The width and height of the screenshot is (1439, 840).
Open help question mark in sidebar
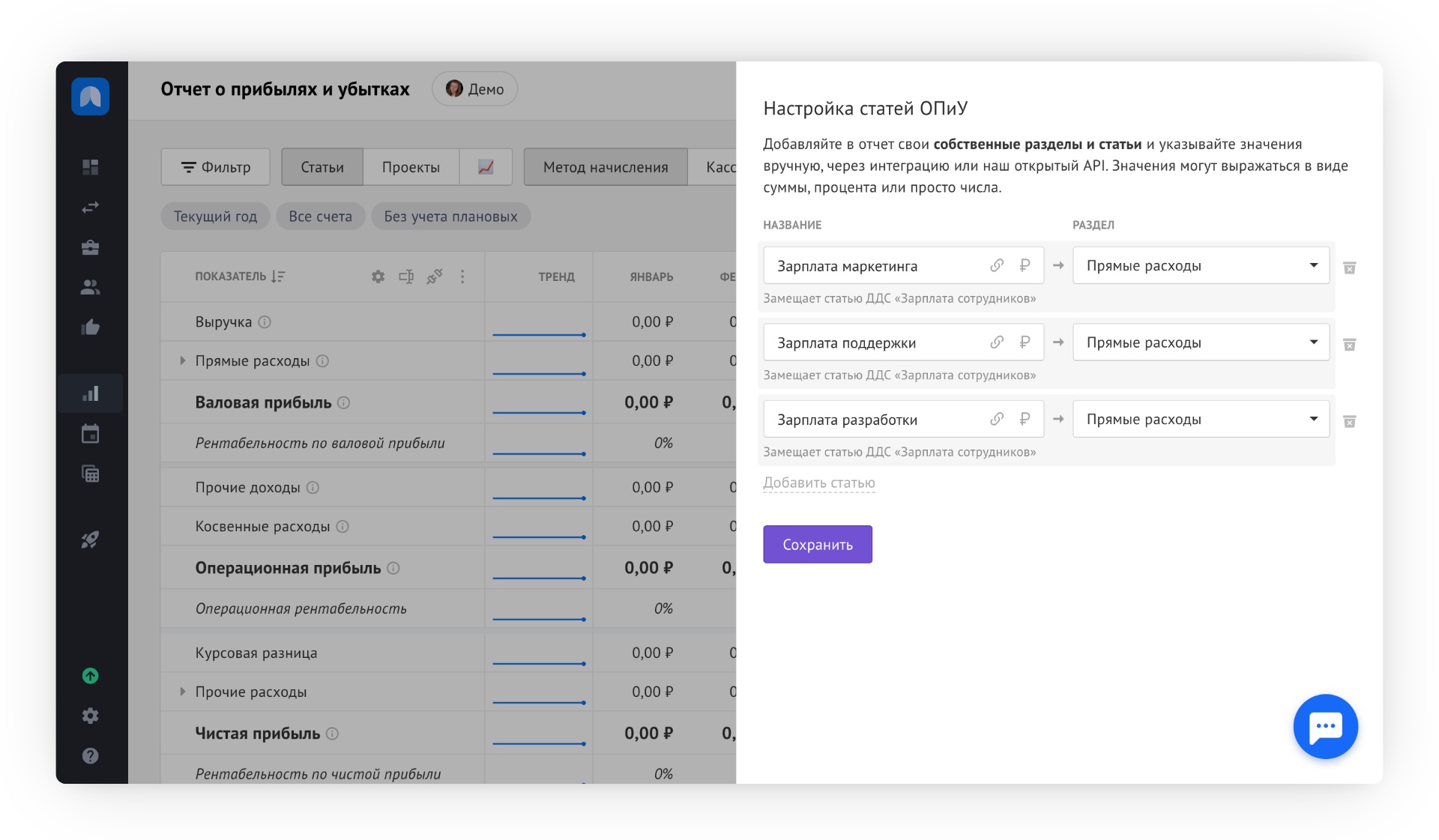click(91, 755)
